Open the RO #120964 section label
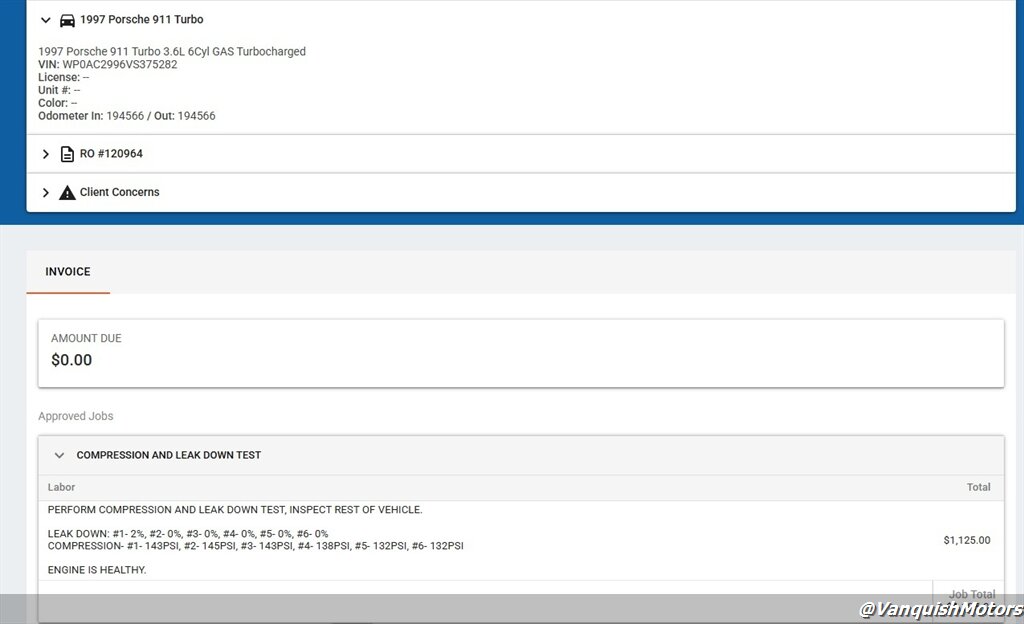The height and width of the screenshot is (624, 1024). (x=111, y=154)
